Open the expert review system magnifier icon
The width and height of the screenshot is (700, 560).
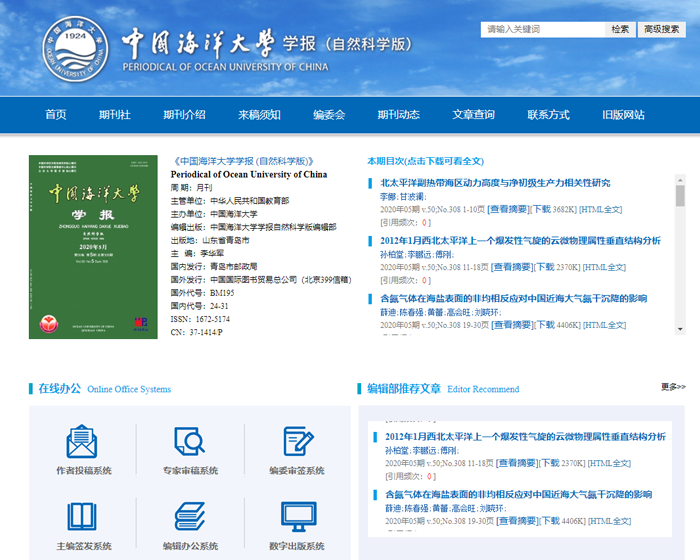pos(190,441)
